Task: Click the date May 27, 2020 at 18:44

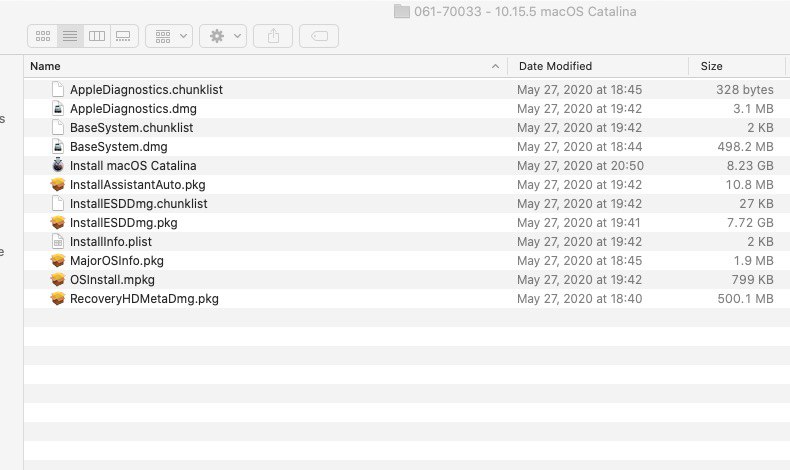Action: (x=579, y=147)
